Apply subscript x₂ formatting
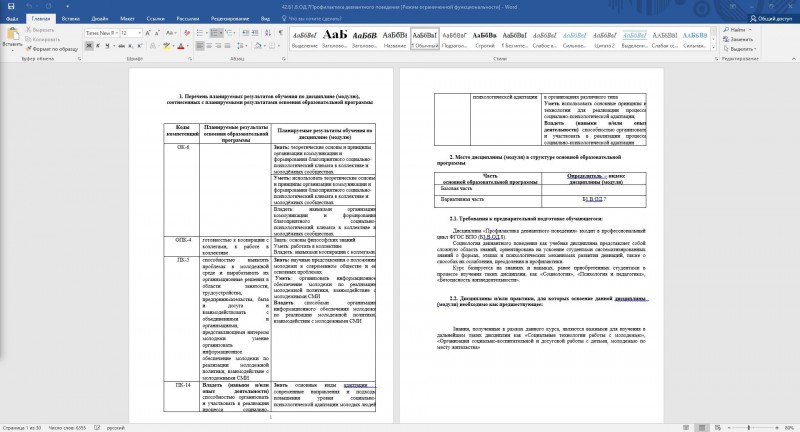800x432 pixels. [131, 46]
